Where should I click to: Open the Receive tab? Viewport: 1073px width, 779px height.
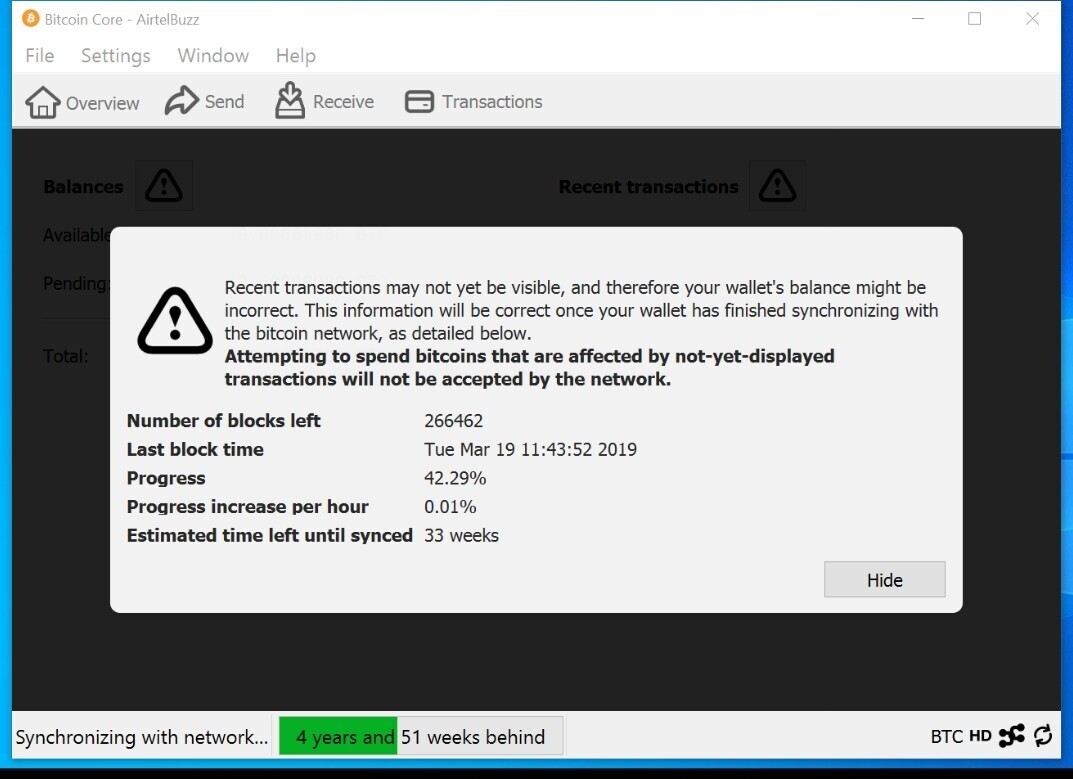(324, 101)
